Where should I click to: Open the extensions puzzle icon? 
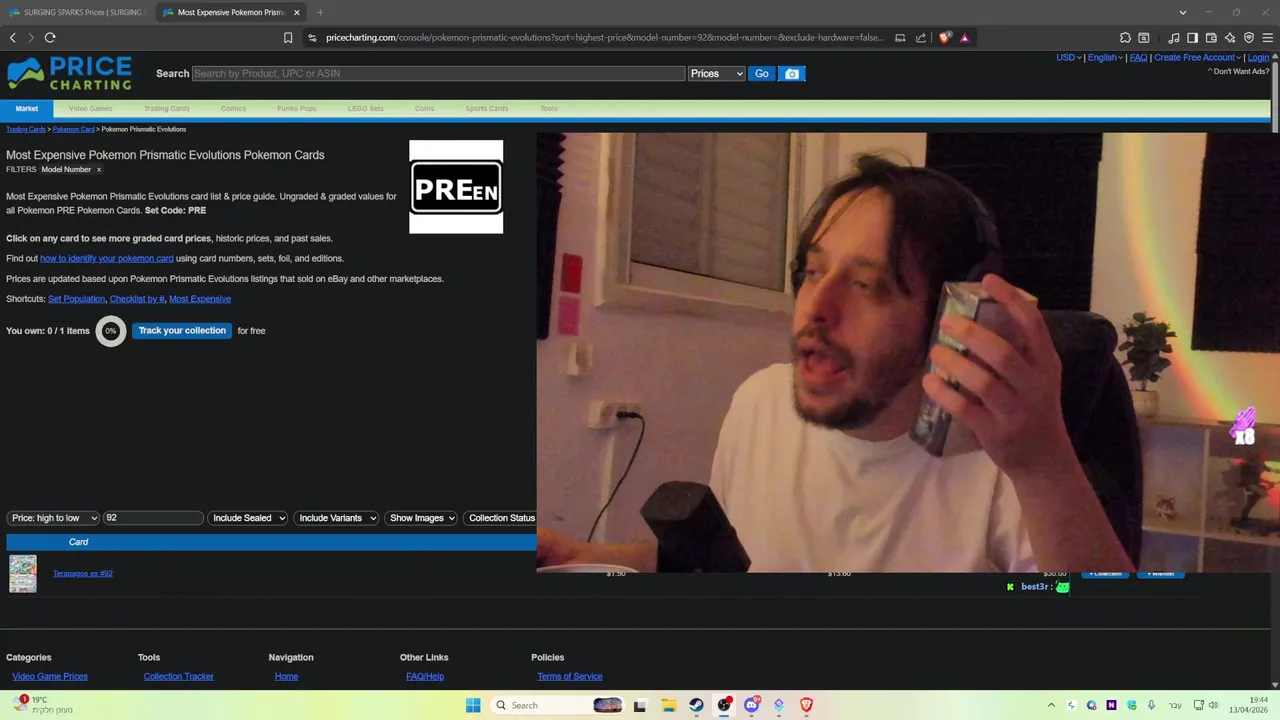point(1125,38)
